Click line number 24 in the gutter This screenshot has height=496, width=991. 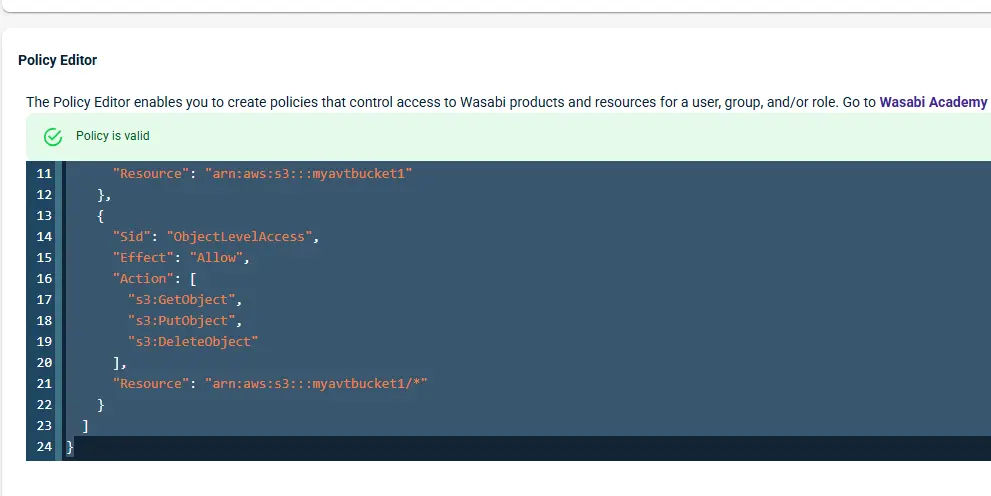(x=43, y=447)
